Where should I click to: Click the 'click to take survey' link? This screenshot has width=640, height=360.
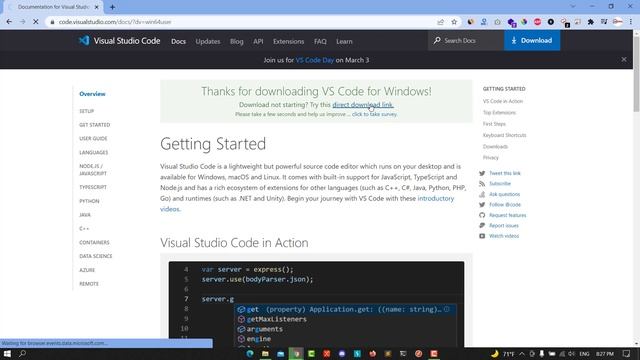[x=374, y=114]
